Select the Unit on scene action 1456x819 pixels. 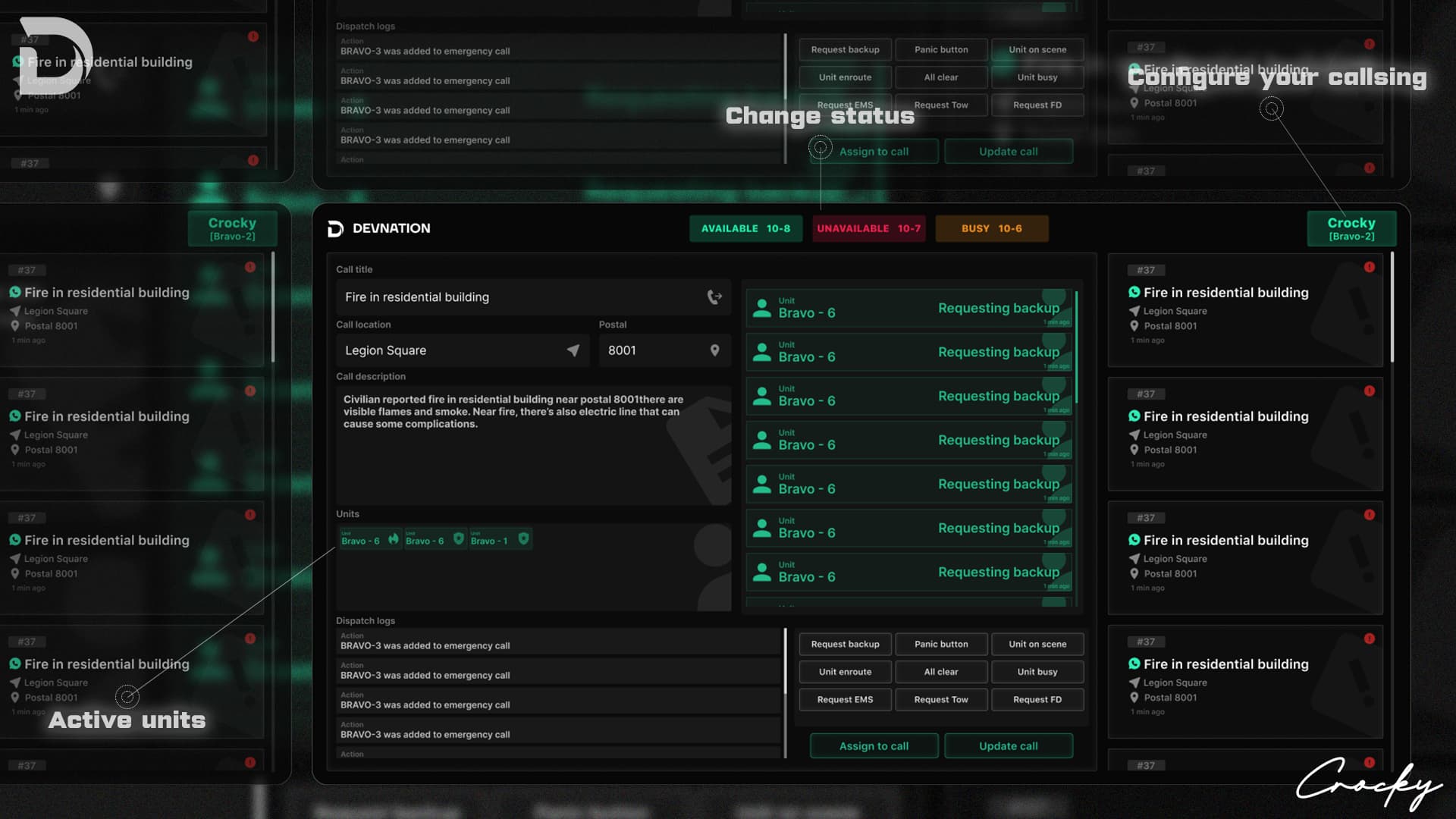click(1037, 644)
